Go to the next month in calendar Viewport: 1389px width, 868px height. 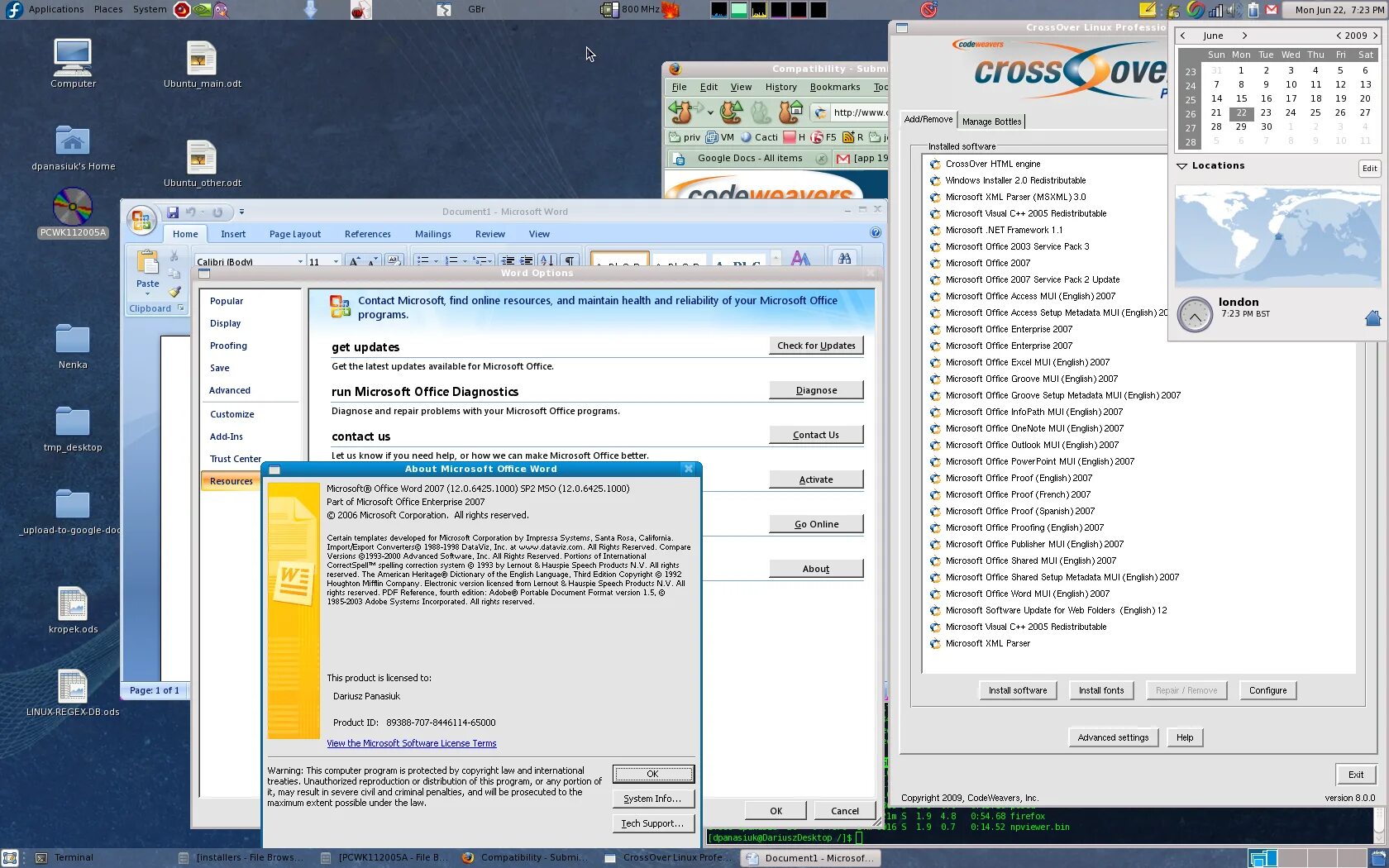[x=1244, y=36]
